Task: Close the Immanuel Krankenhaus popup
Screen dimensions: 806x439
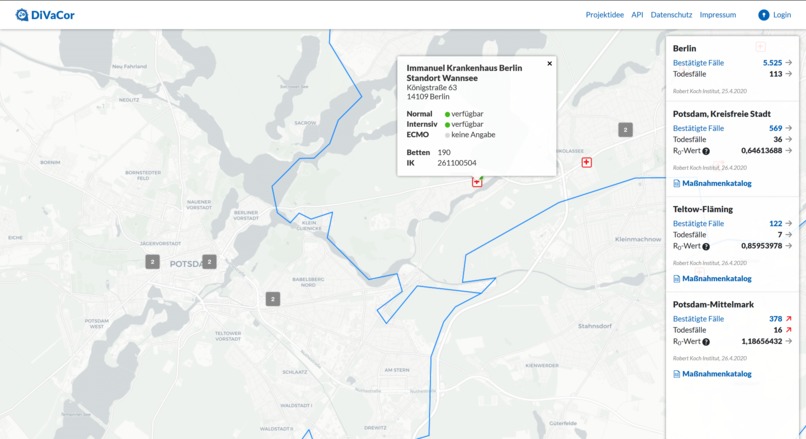Action: click(549, 64)
